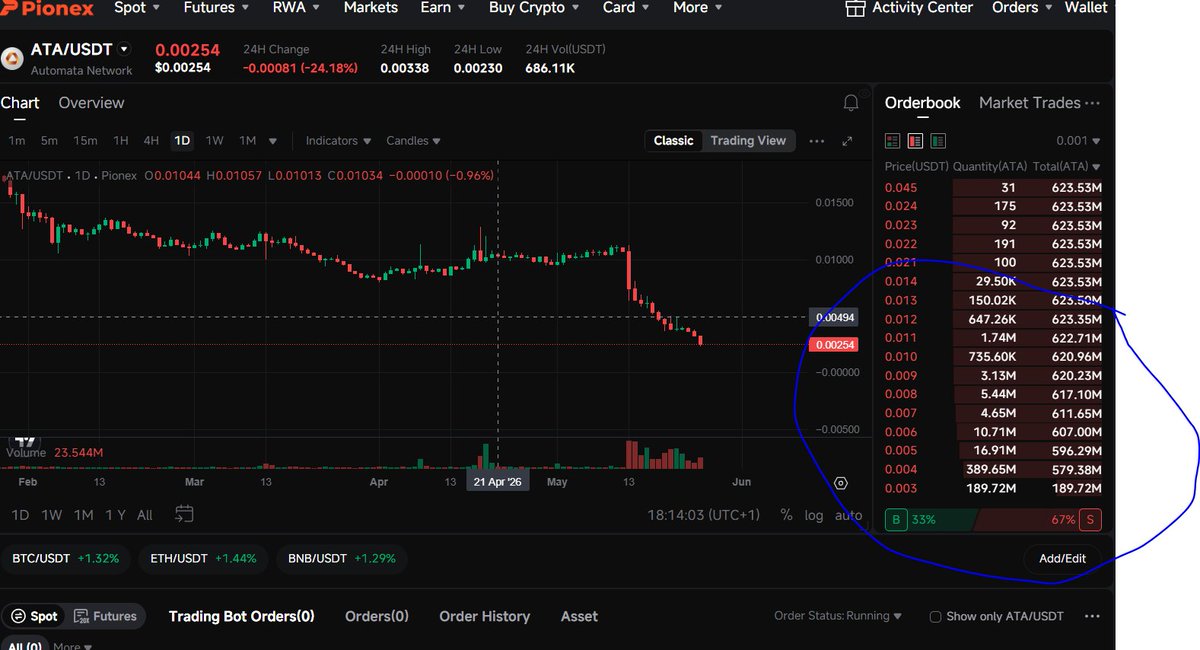Open the orderbook panel three-dot menu
The height and width of the screenshot is (650, 1200).
pyautogui.click(x=1092, y=103)
